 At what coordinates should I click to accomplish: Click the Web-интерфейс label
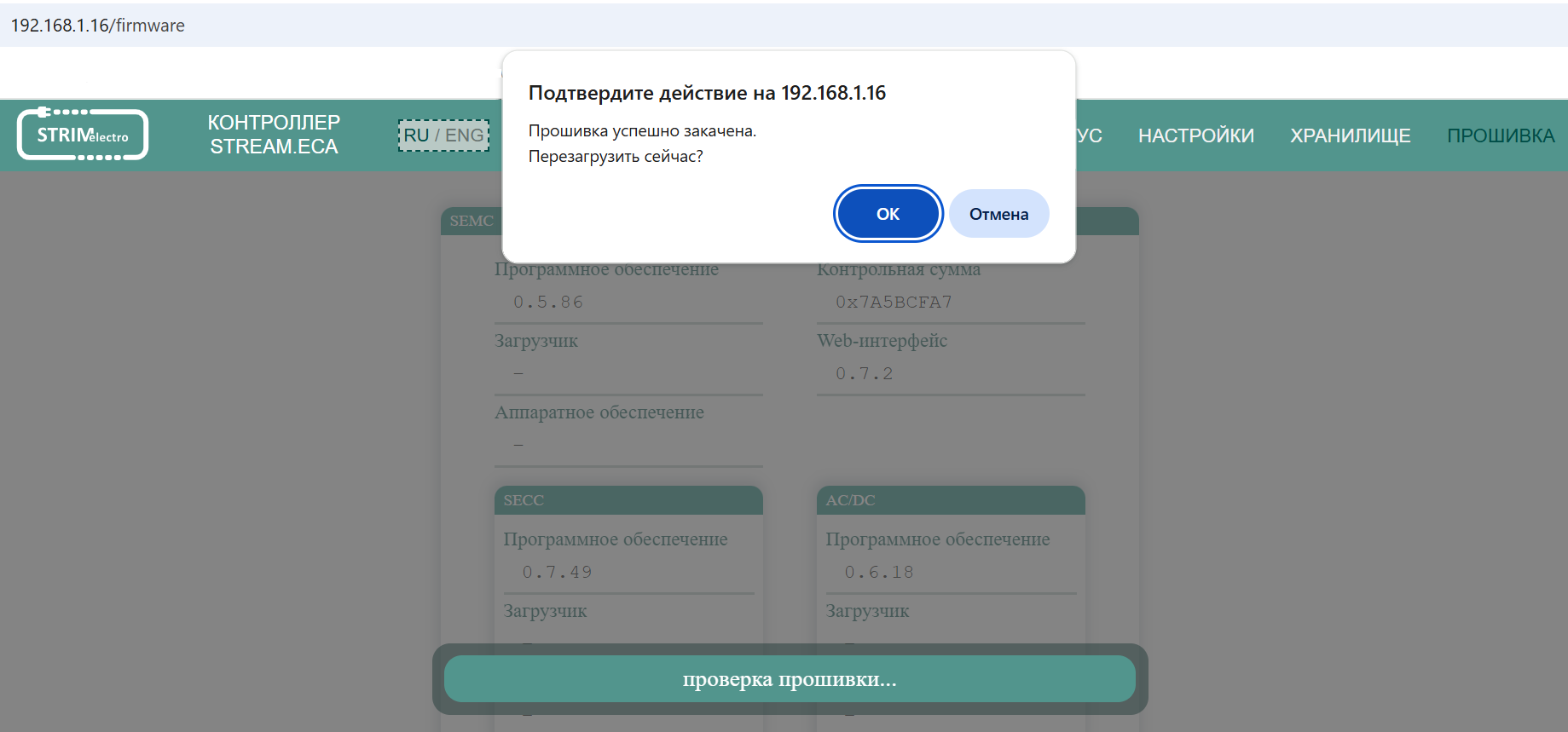point(882,341)
